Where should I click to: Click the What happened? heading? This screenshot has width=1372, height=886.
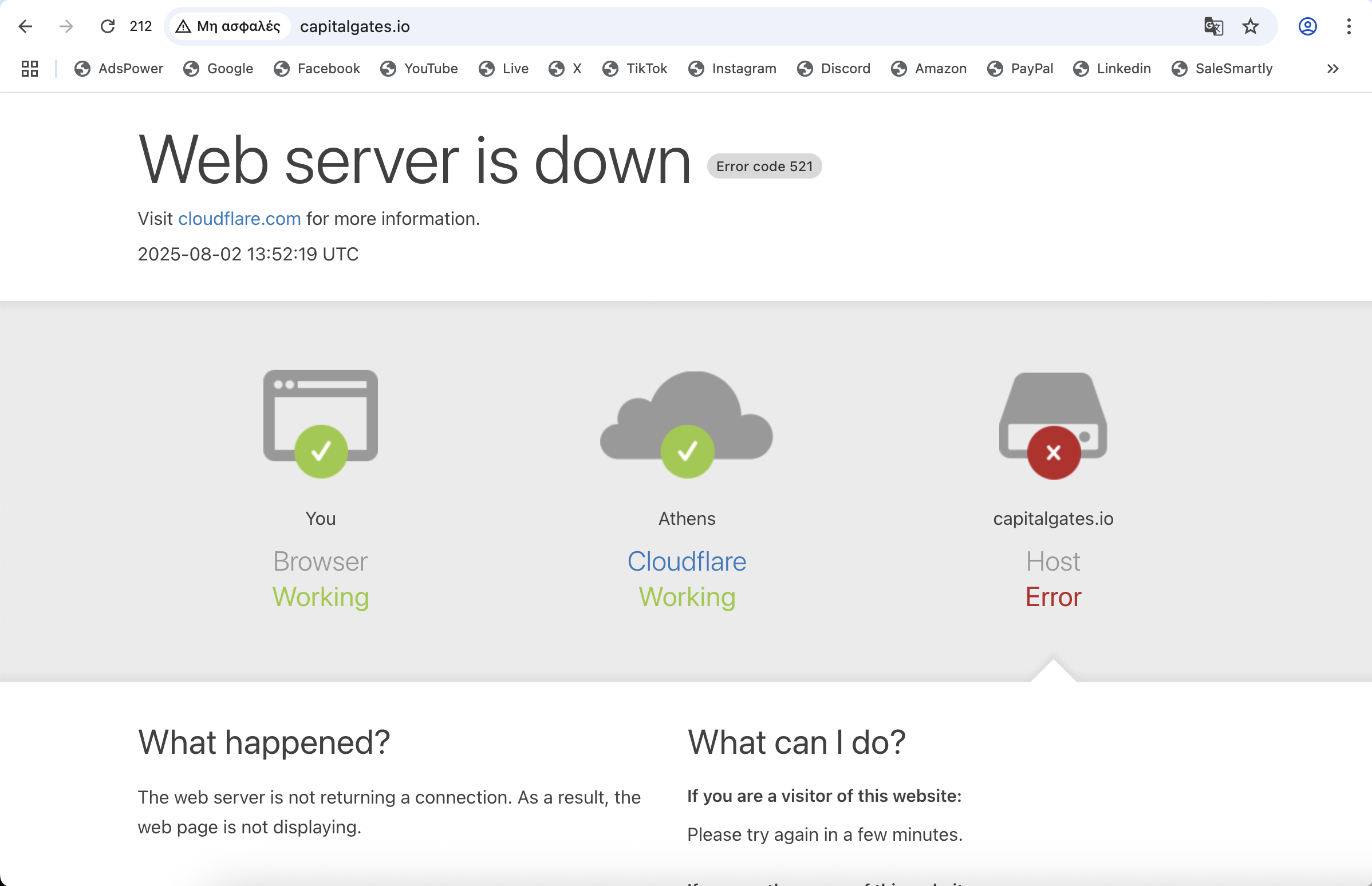pyautogui.click(x=263, y=743)
